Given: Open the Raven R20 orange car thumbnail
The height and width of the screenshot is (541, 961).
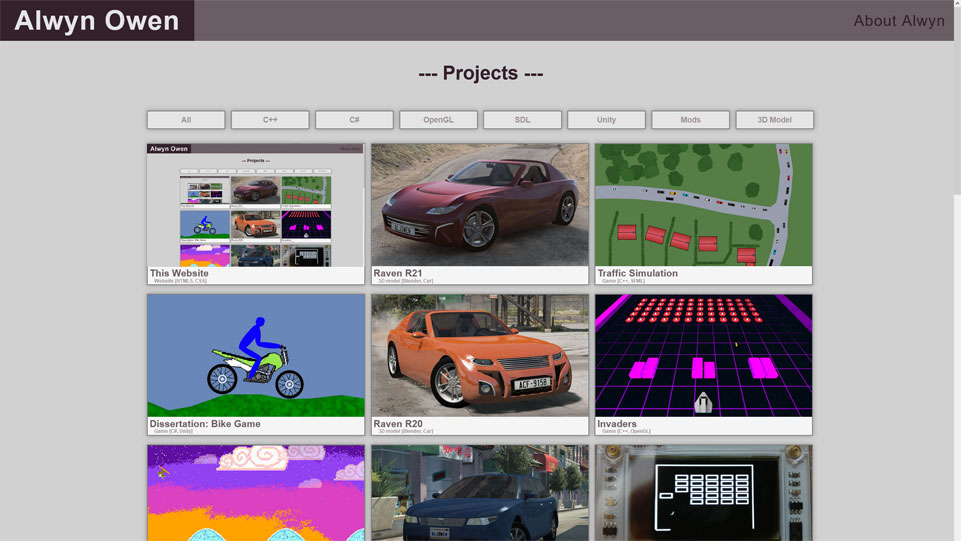Looking at the screenshot, I should click(480, 356).
